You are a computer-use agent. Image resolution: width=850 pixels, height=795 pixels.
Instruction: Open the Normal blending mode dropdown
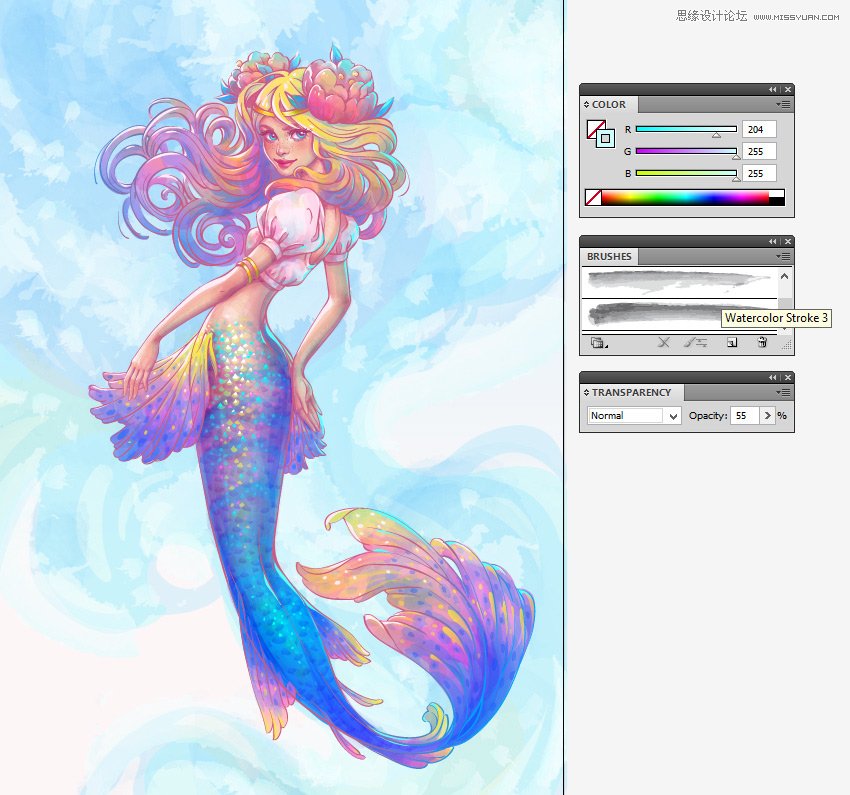tap(634, 416)
